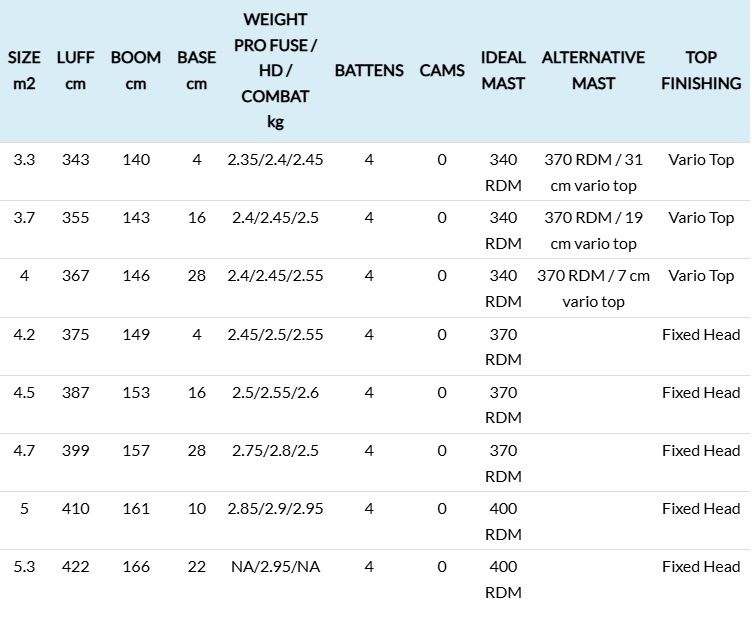Click the '370 RDM / 7 cm vario top' cell

tap(593, 288)
